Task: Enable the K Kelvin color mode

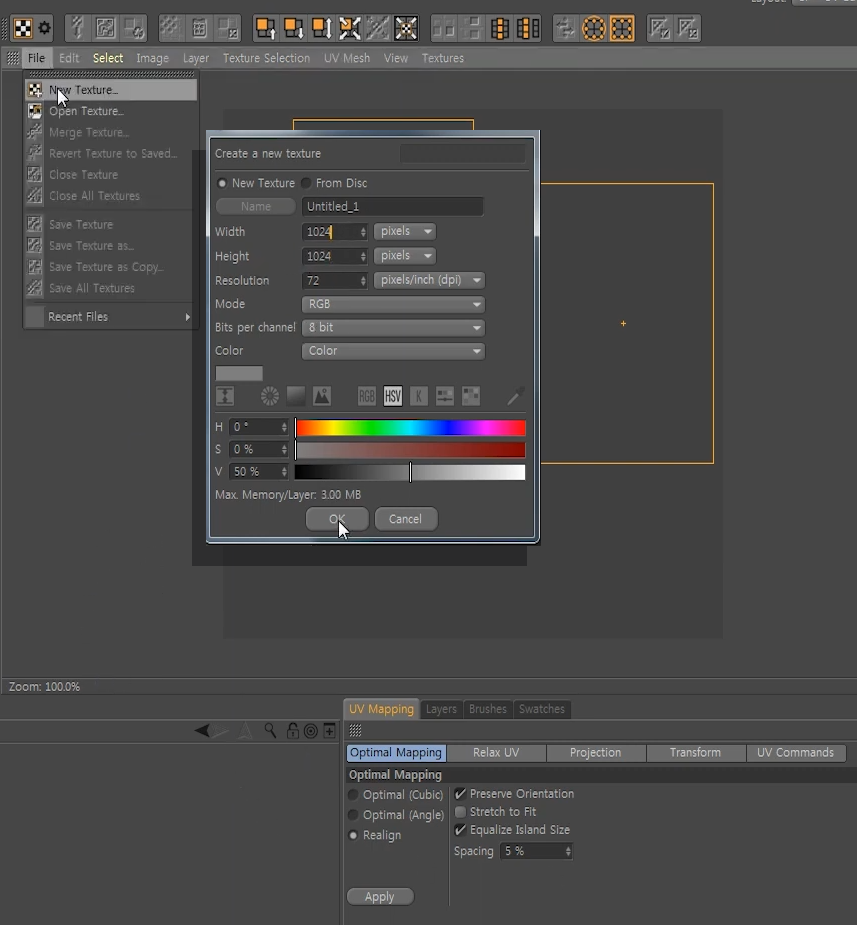Action: pyautogui.click(x=418, y=396)
